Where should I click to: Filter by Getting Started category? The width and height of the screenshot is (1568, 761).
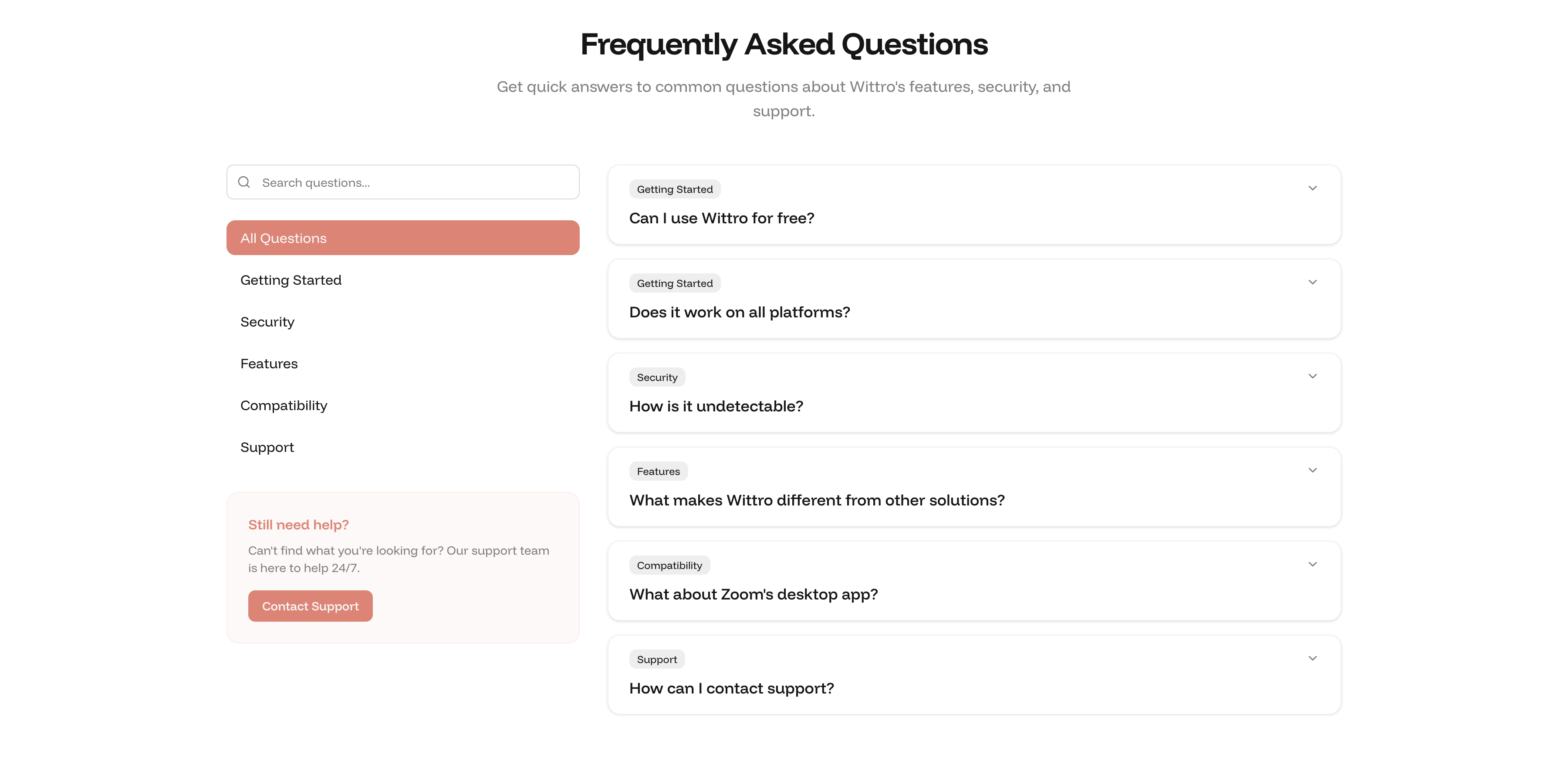291,280
